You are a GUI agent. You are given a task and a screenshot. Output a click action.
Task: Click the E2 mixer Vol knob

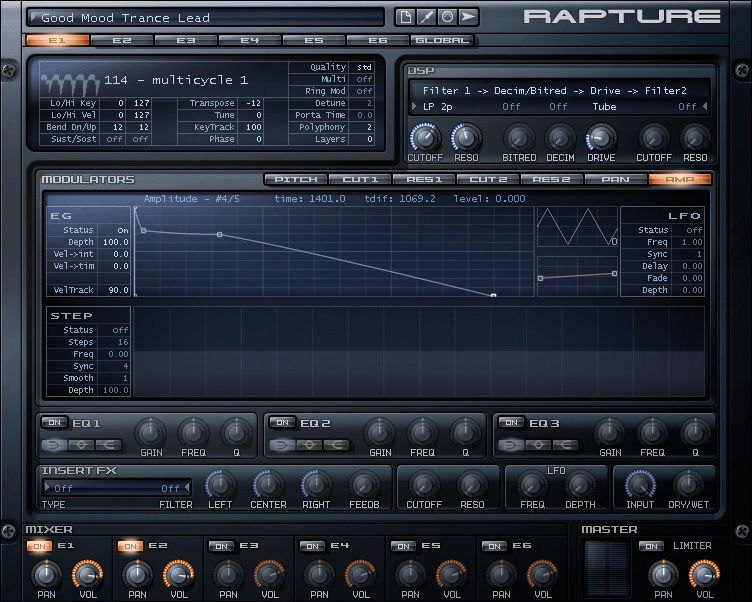[x=178, y=574]
